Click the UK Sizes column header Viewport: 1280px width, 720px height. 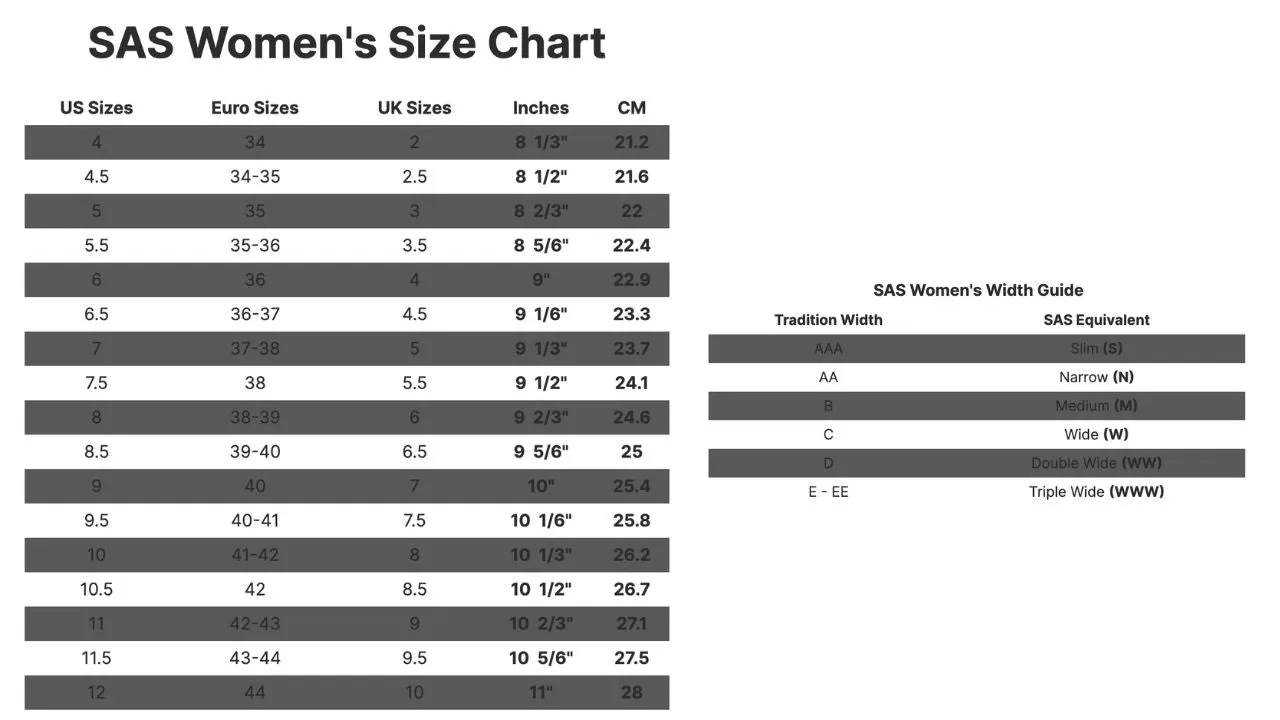click(x=414, y=108)
